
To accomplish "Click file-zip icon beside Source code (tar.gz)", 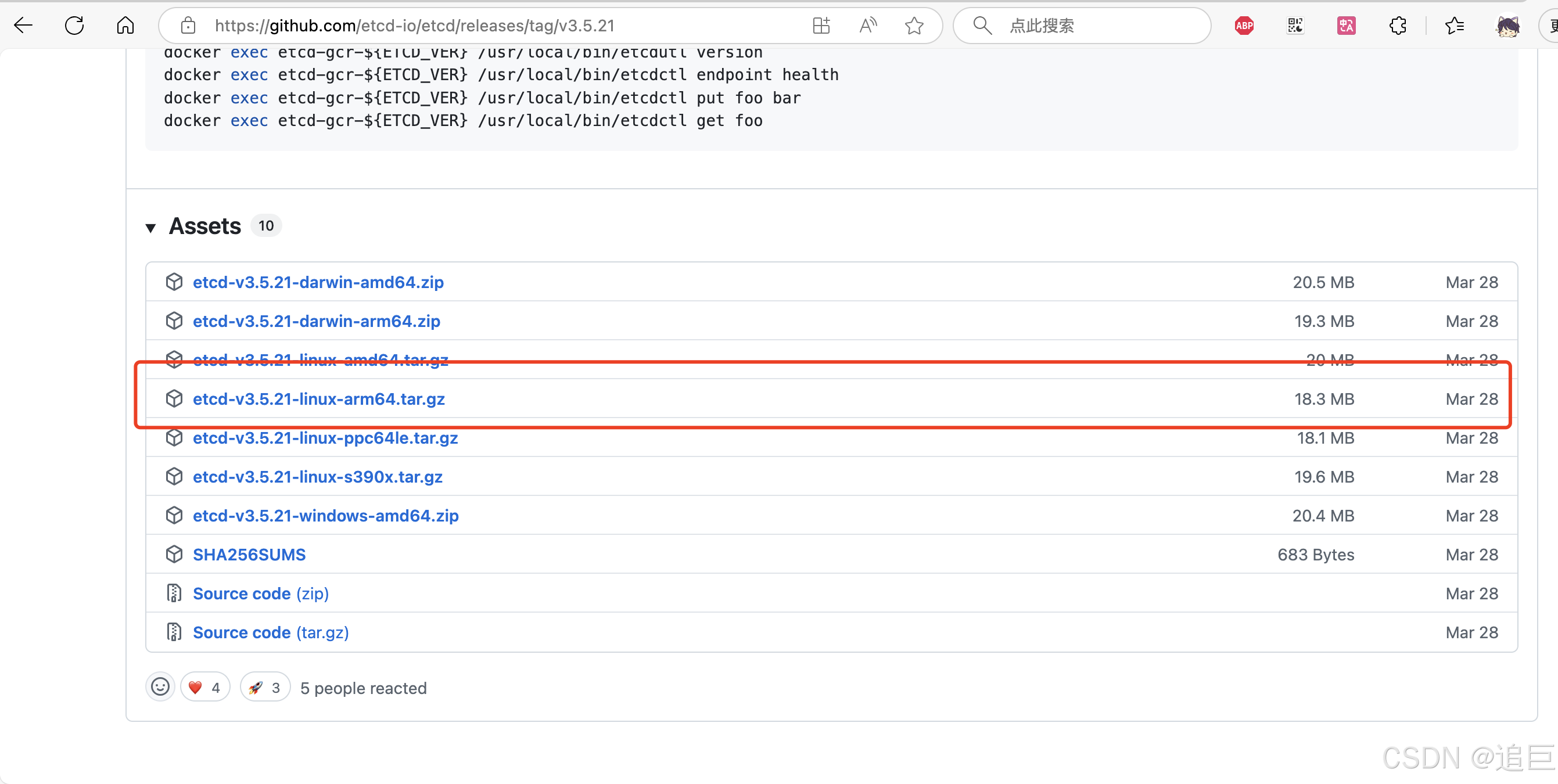I will point(174,632).
